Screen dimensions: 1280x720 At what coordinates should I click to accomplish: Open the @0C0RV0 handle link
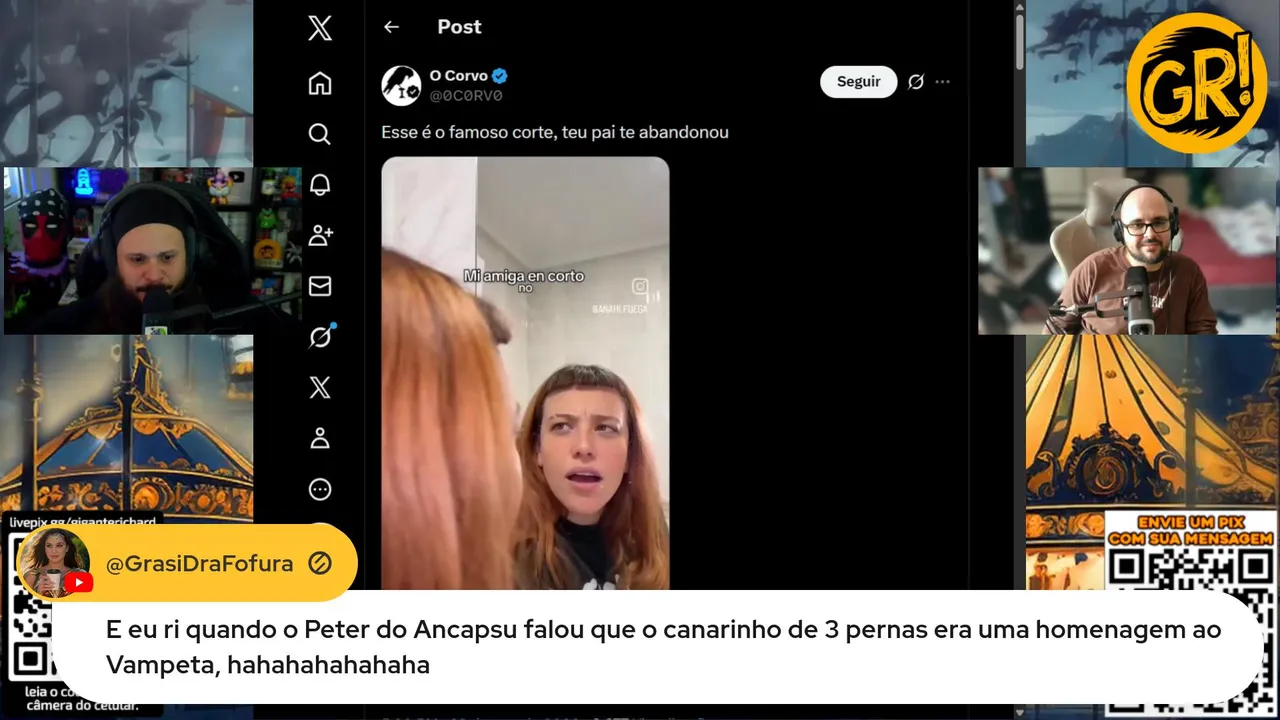tap(465, 96)
